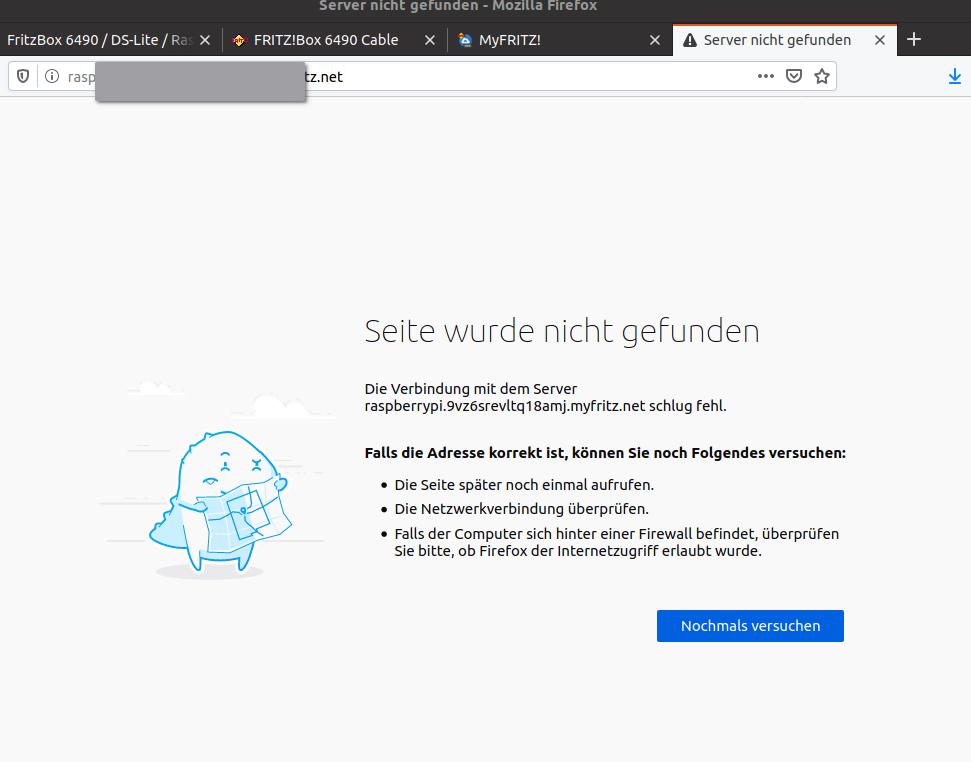The height and width of the screenshot is (762, 971).
Task: Click the tracking protection shield icon
Action: point(22,75)
